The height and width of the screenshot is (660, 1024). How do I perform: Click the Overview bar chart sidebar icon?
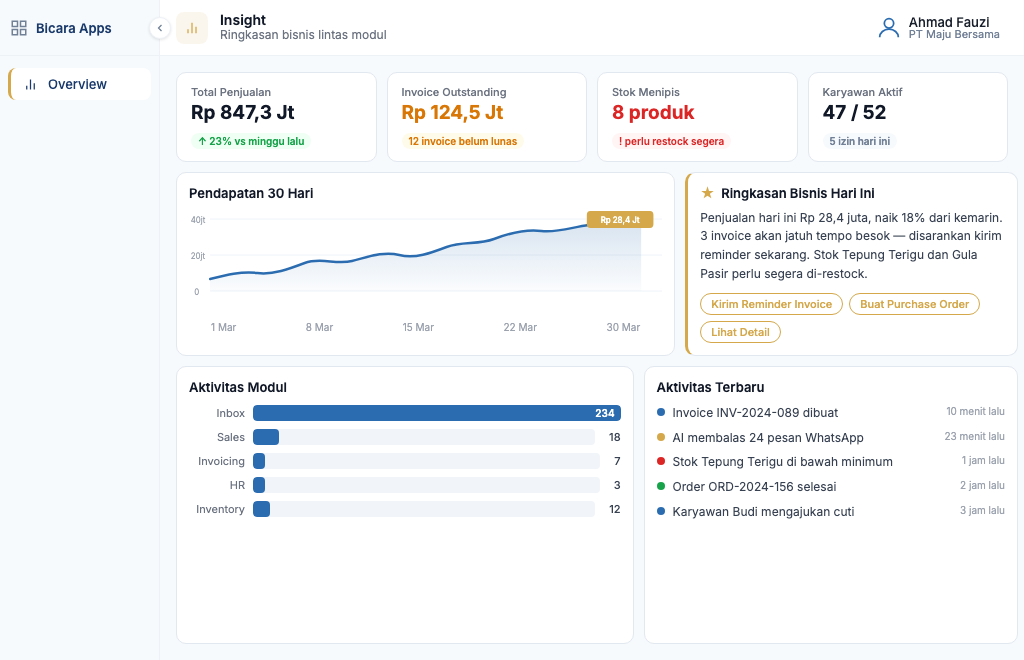click(31, 85)
